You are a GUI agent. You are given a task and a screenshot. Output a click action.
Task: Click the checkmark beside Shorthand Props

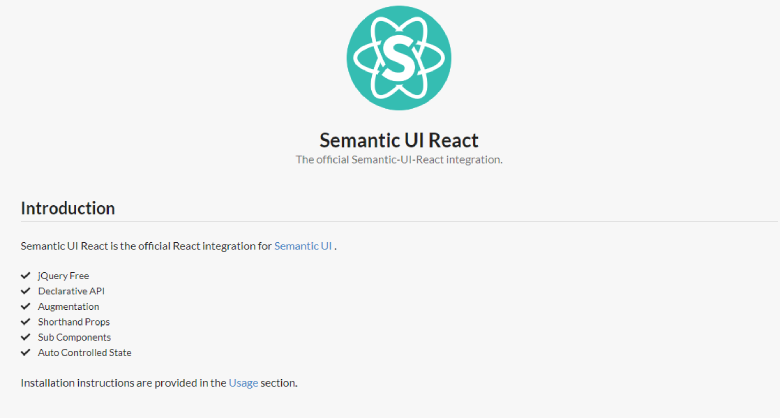[x=26, y=321]
